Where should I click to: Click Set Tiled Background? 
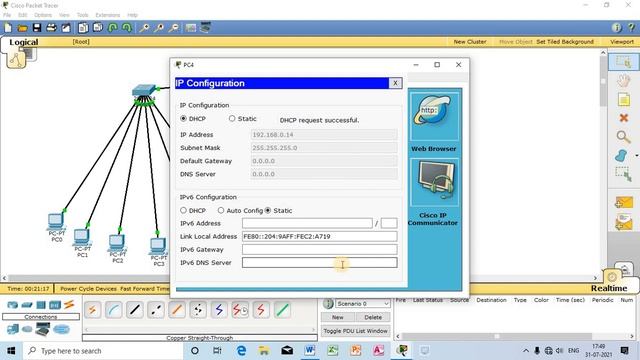pos(565,42)
